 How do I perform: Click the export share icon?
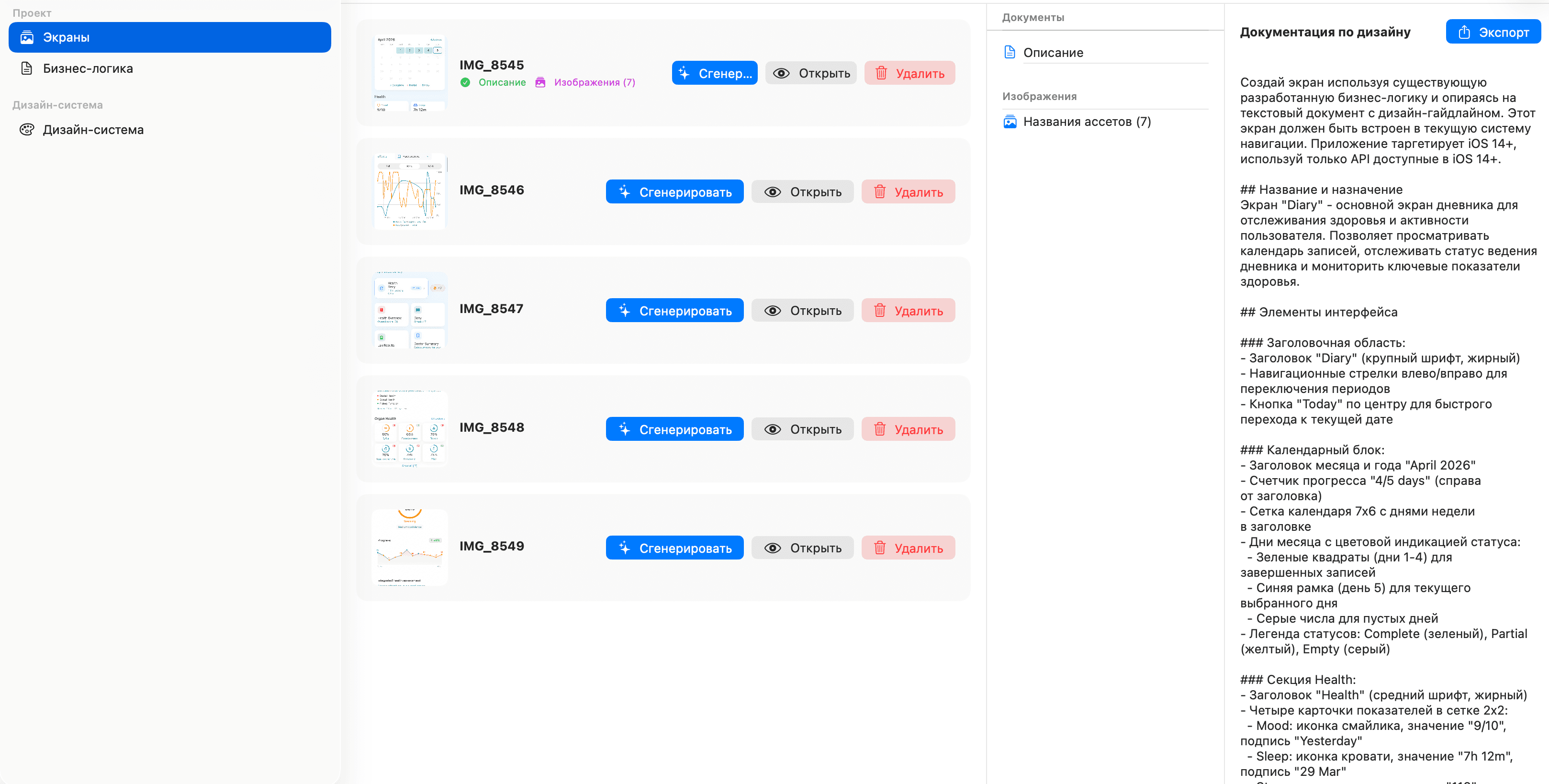pyautogui.click(x=1464, y=33)
